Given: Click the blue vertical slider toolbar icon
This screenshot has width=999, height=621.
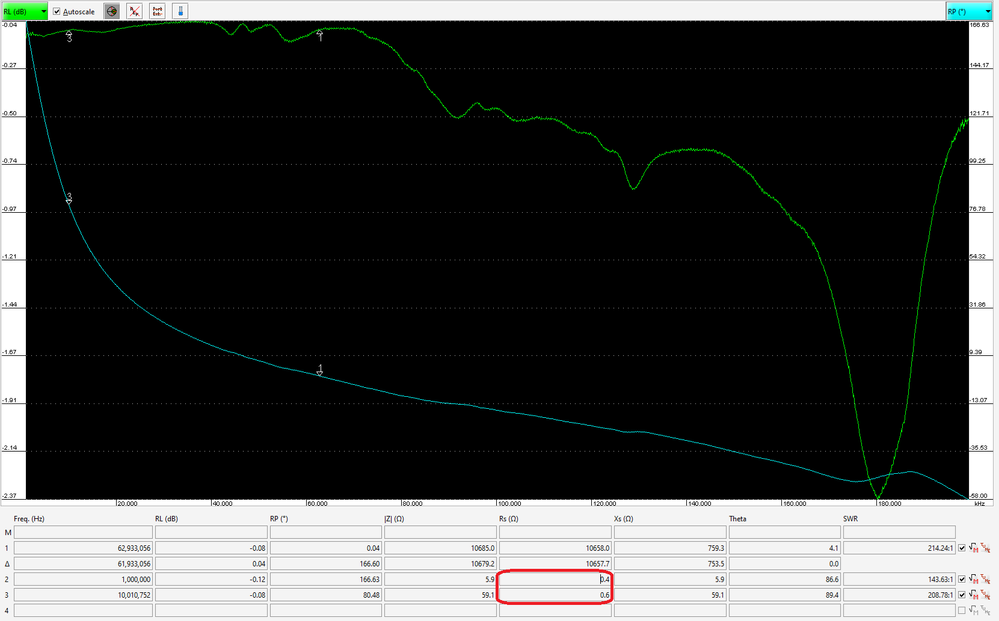Looking at the screenshot, I should (x=180, y=11).
